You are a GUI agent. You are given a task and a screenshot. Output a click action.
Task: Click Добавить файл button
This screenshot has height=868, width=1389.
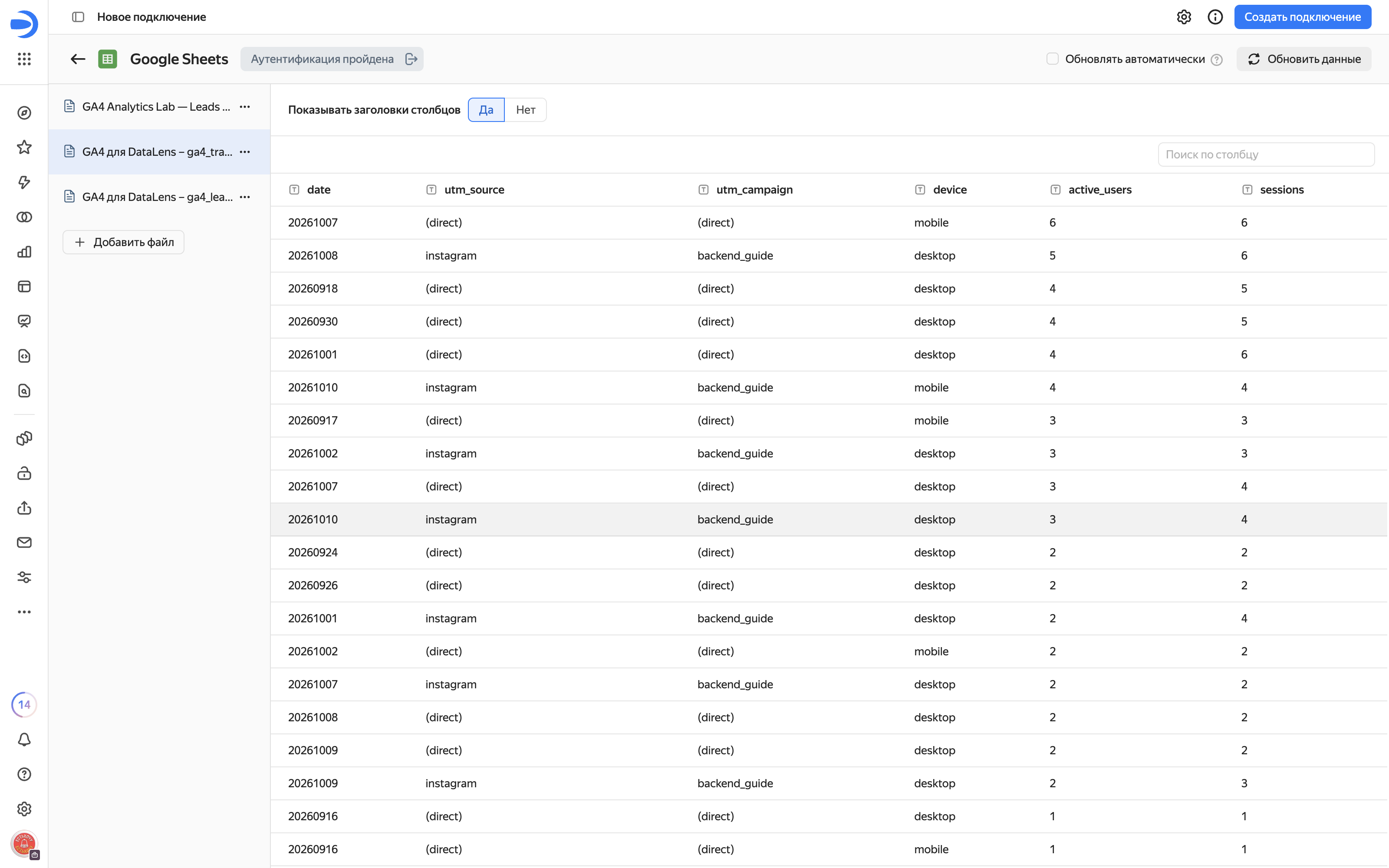coord(123,242)
